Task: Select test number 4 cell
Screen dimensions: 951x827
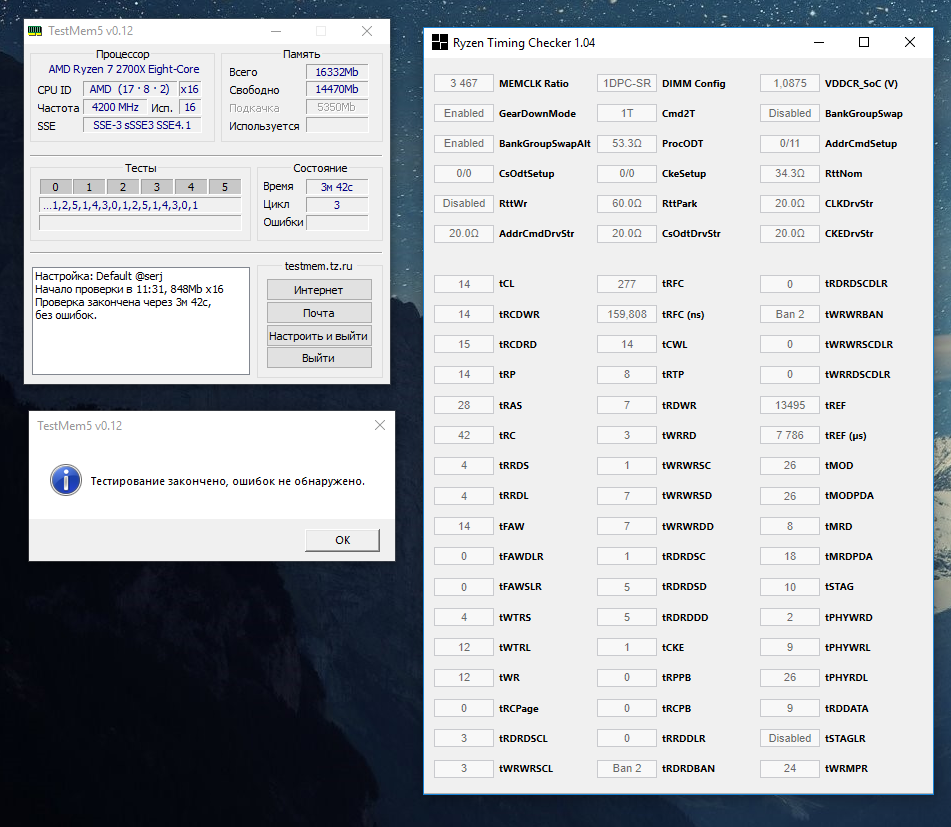Action: pyautogui.click(x=191, y=187)
